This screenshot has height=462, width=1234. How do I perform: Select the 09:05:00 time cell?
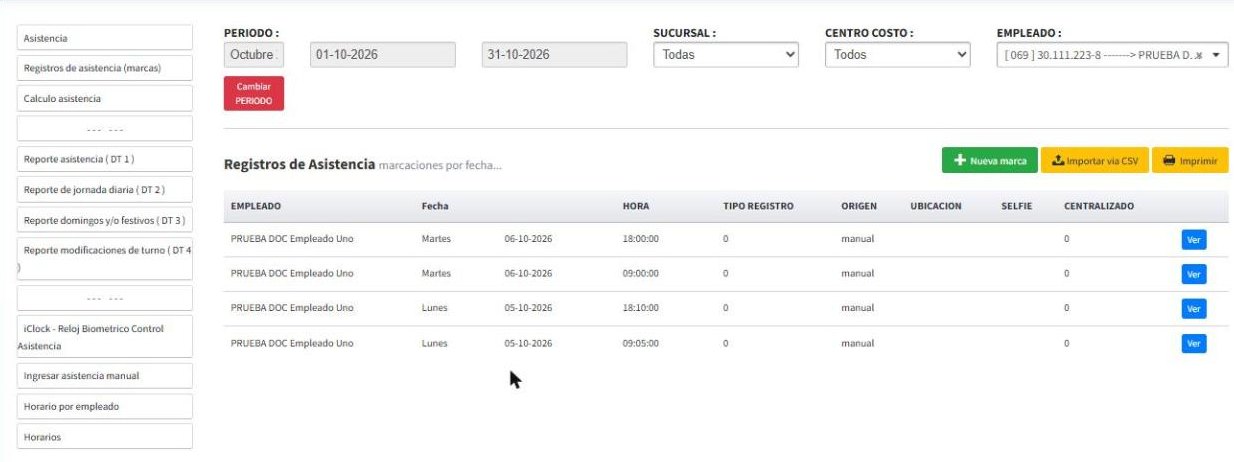[640, 343]
